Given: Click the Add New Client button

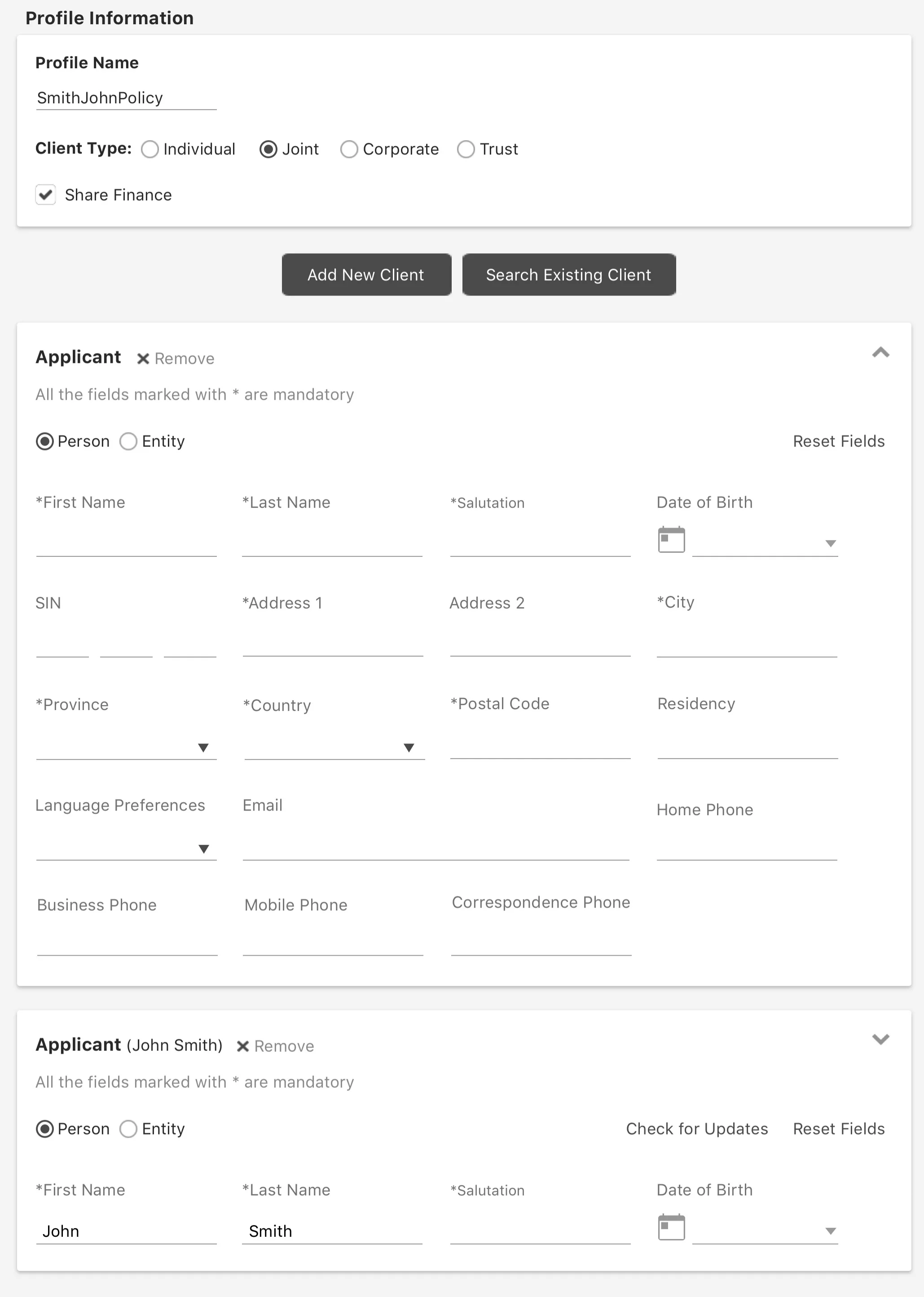Looking at the screenshot, I should [366, 274].
